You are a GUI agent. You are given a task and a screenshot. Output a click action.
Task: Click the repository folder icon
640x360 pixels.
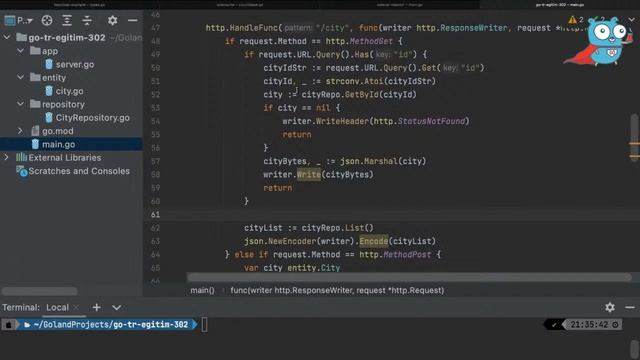pyautogui.click(x=35, y=104)
